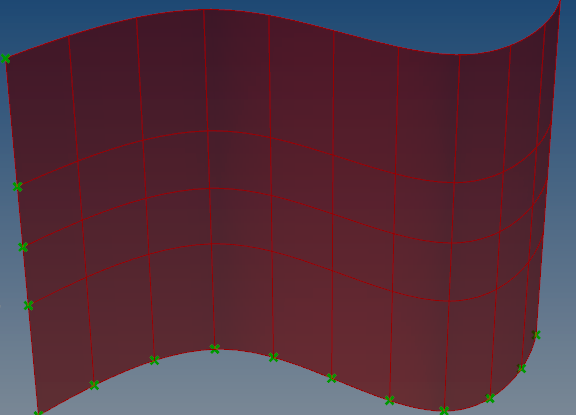This screenshot has width=576, height=415.
Task: Select left-edge point where the uppermost interior curve ends
Action: [17, 187]
